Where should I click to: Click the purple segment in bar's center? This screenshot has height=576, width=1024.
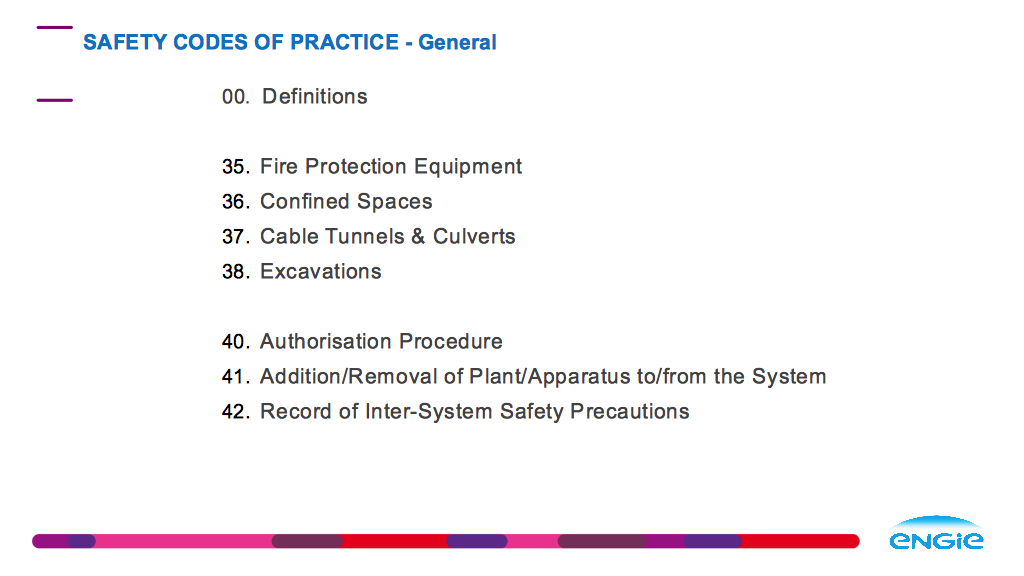point(477,541)
